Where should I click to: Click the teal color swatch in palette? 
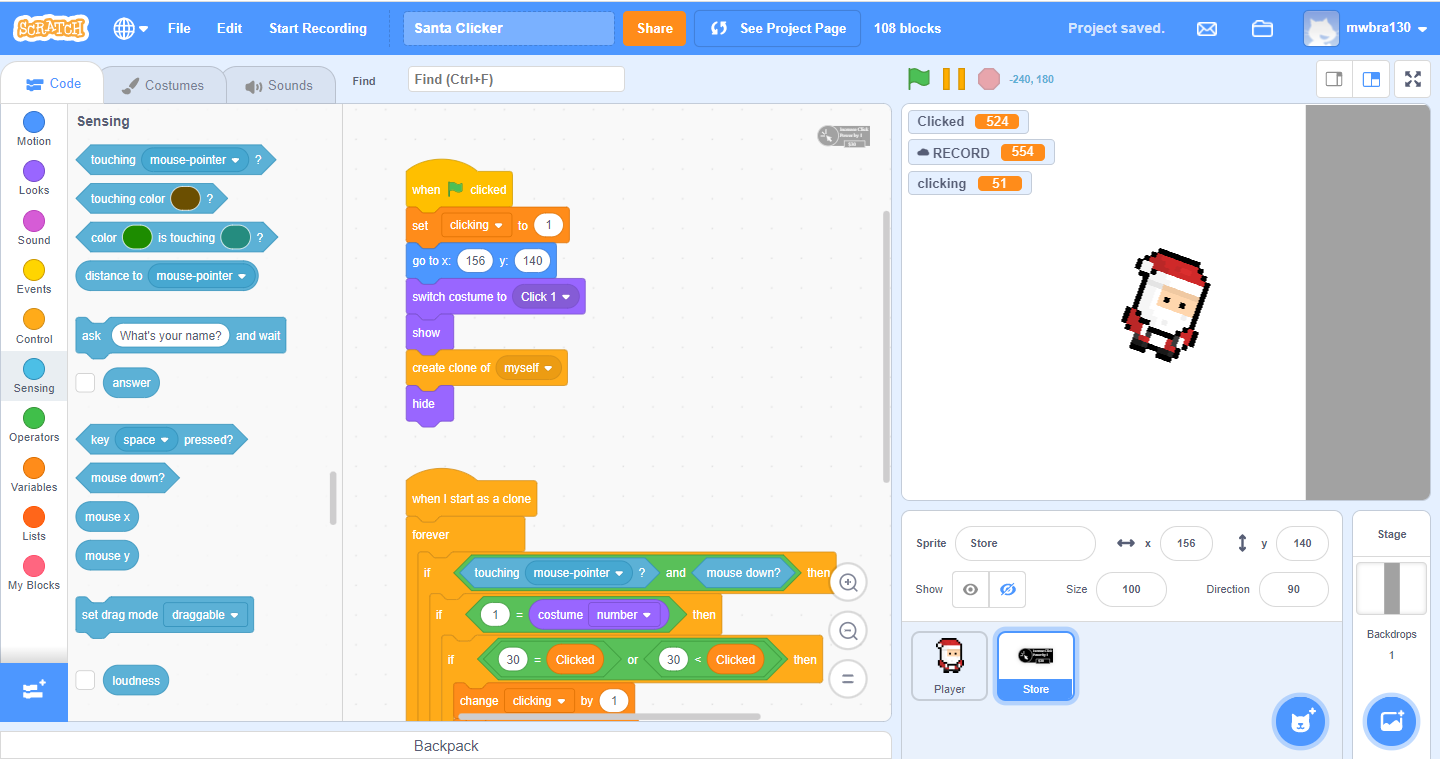click(235, 238)
